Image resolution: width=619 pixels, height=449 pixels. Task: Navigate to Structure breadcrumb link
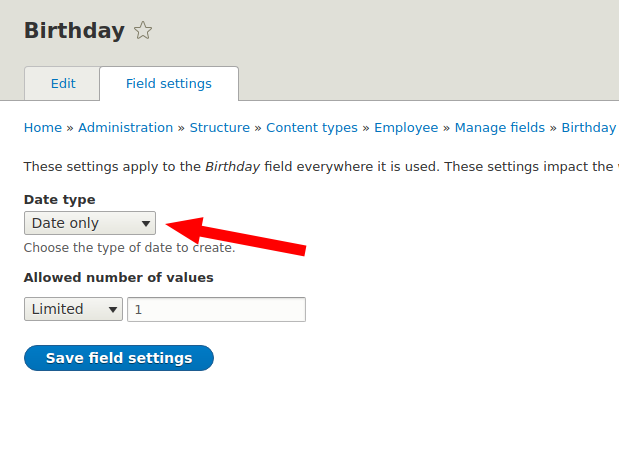point(219,128)
